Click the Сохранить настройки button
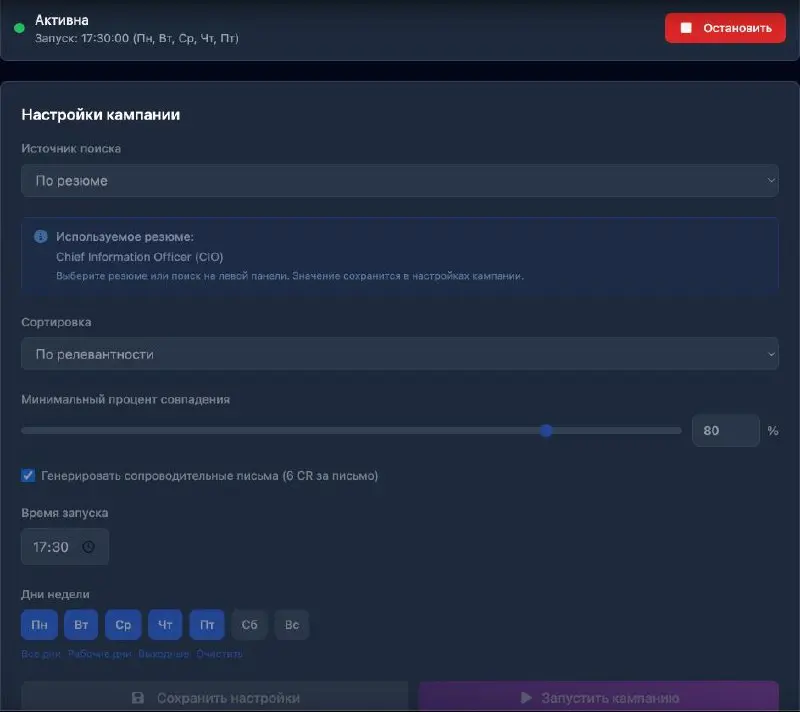800x712 pixels. tap(215, 697)
